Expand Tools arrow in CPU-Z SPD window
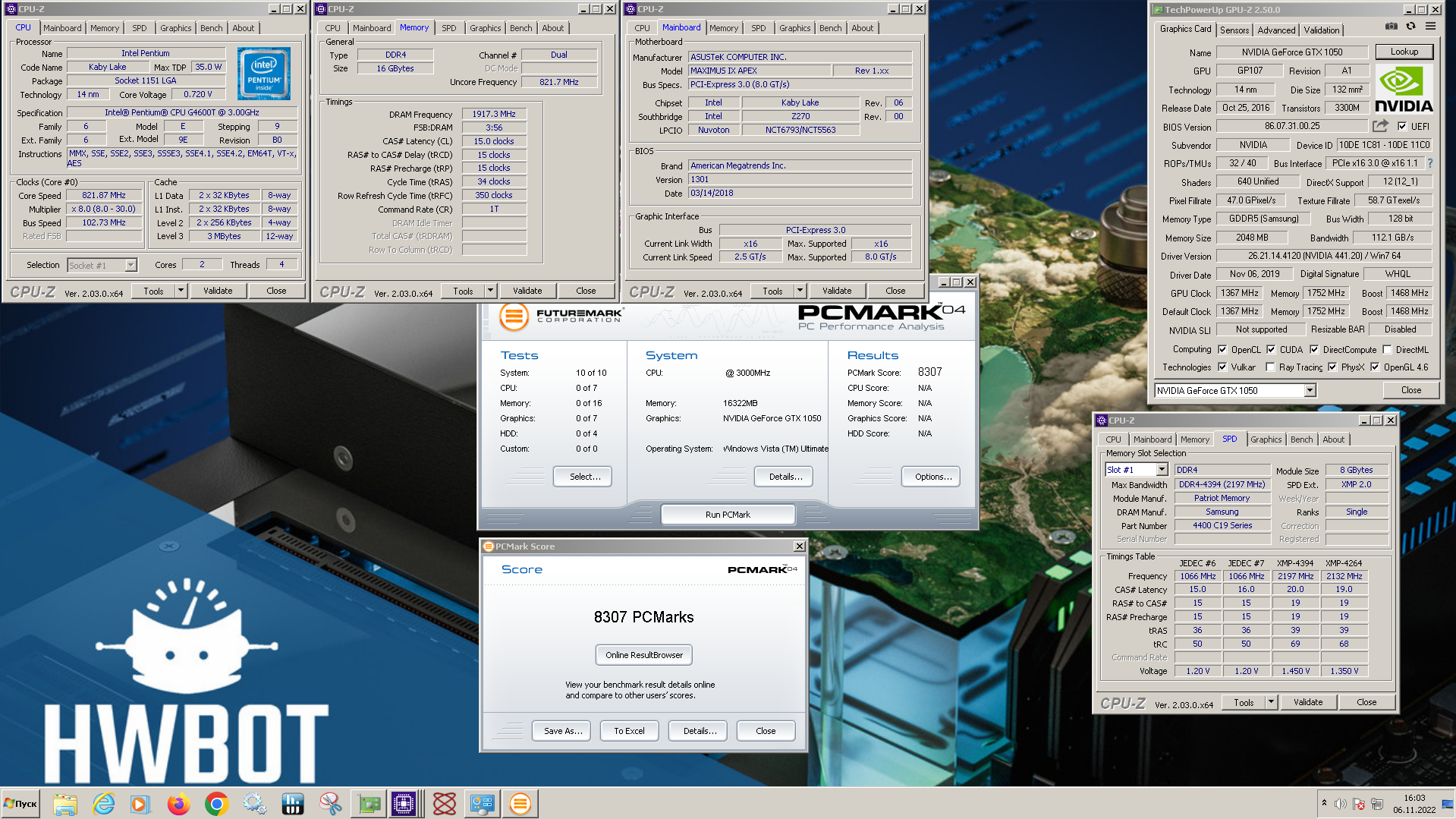This screenshot has height=819, width=1456. point(1271,702)
